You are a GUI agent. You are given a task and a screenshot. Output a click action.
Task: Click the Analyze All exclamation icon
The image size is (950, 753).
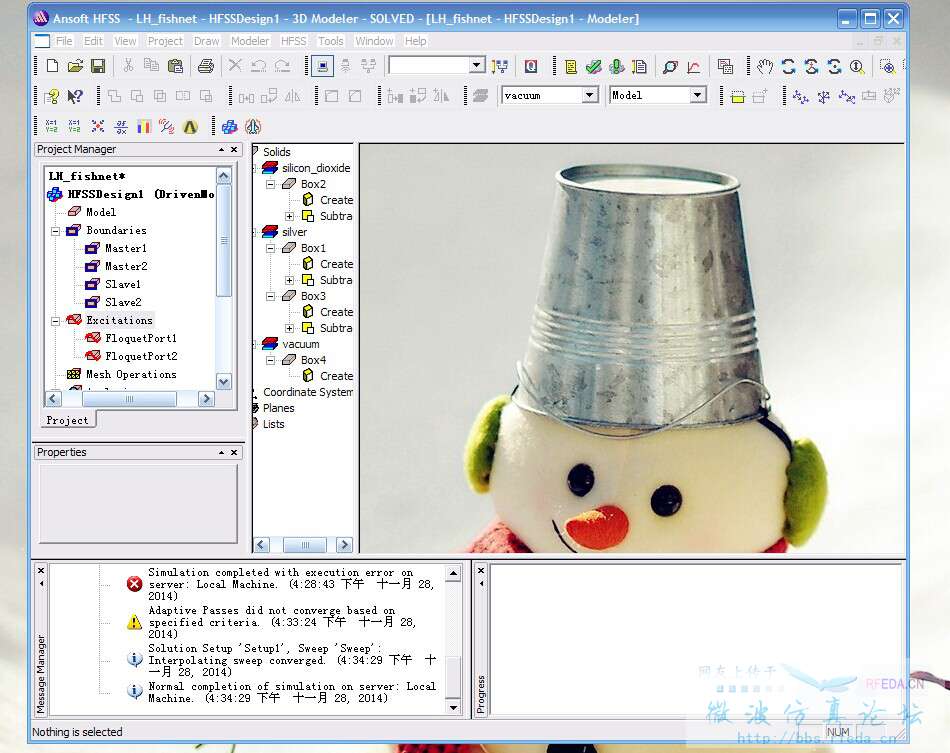point(617,66)
